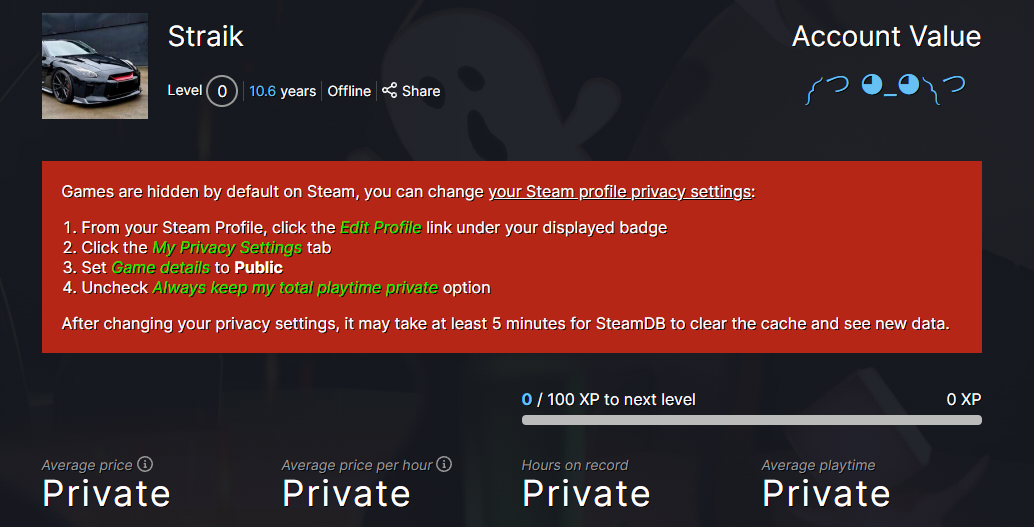Click the Hours on record Private value
1034x527 pixels.
coord(586,493)
